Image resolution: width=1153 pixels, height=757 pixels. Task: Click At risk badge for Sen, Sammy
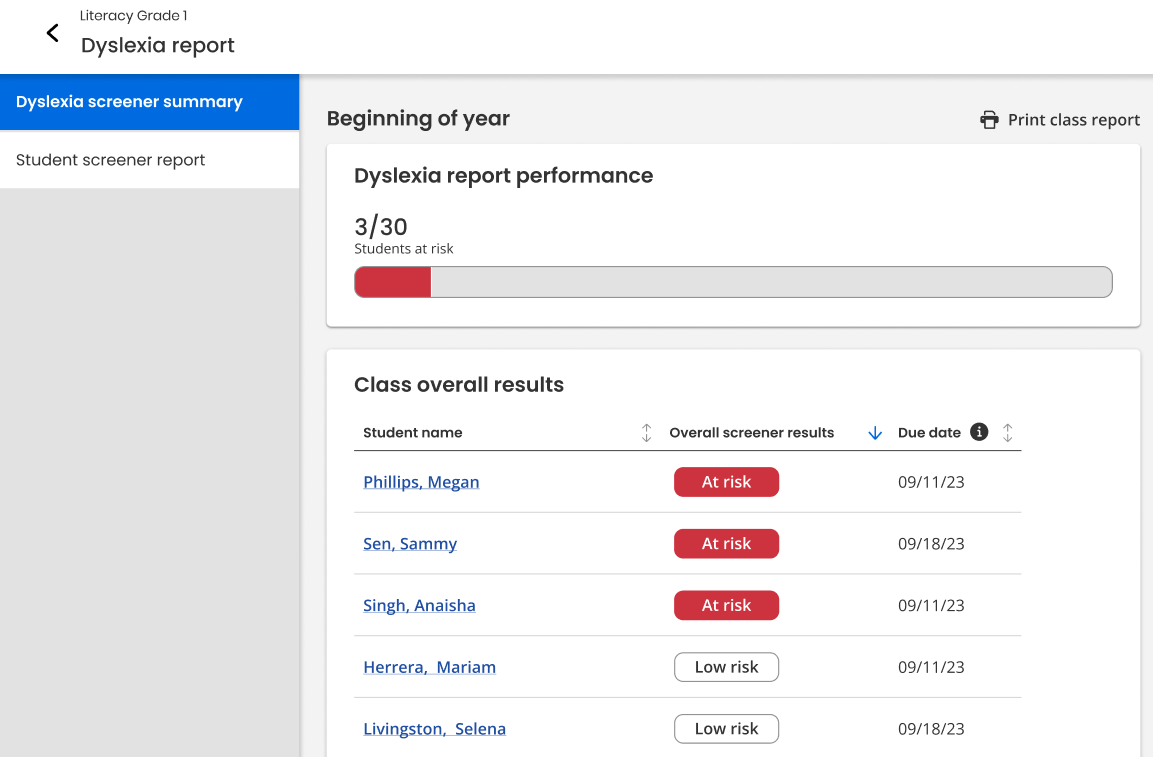726,544
